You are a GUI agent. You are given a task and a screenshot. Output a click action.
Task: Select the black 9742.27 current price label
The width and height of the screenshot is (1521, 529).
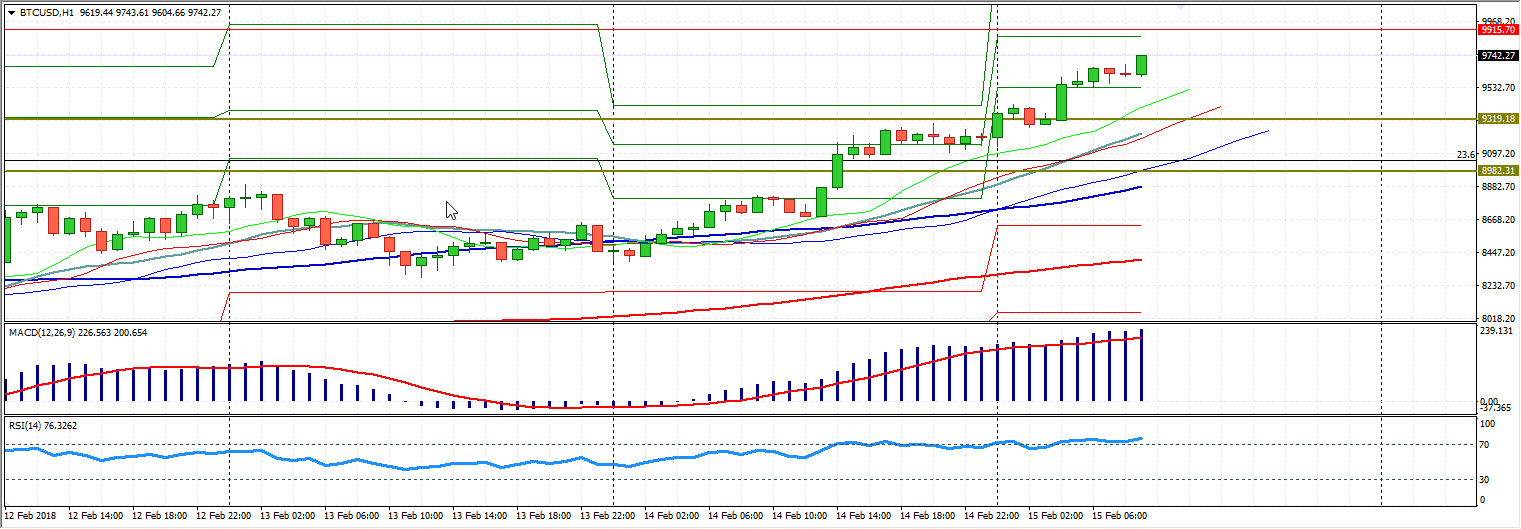[1498, 56]
